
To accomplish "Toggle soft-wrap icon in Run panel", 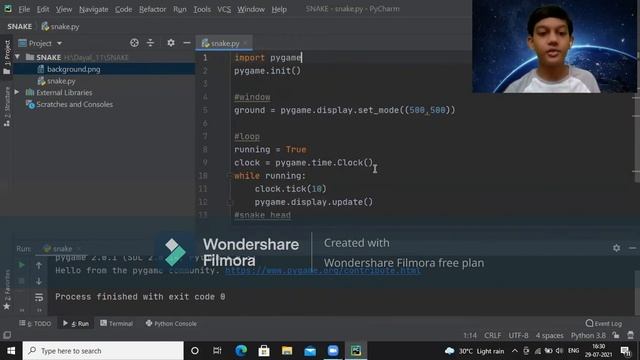I will pyautogui.click(x=39, y=297).
